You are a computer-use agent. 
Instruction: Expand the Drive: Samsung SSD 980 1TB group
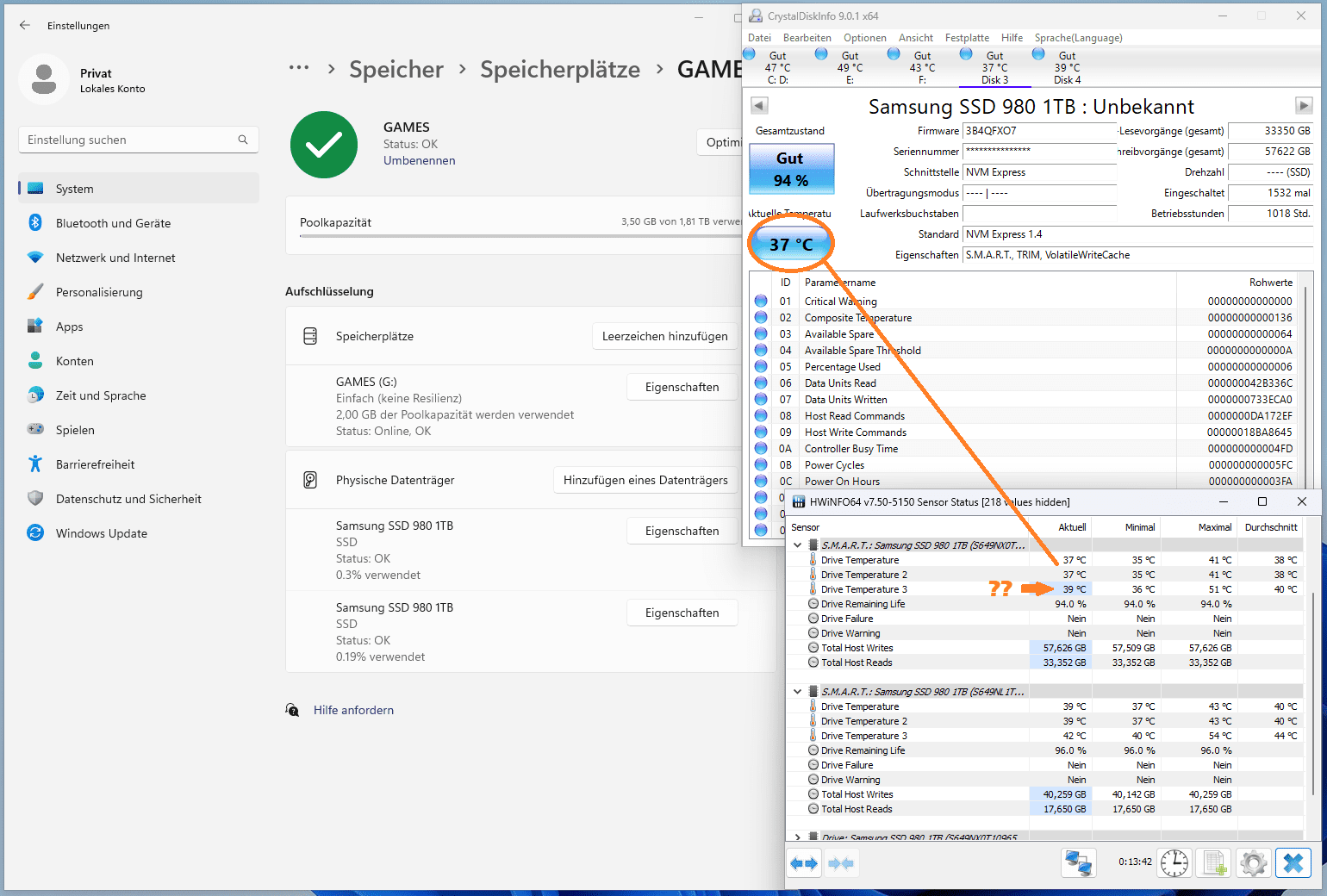coord(798,837)
